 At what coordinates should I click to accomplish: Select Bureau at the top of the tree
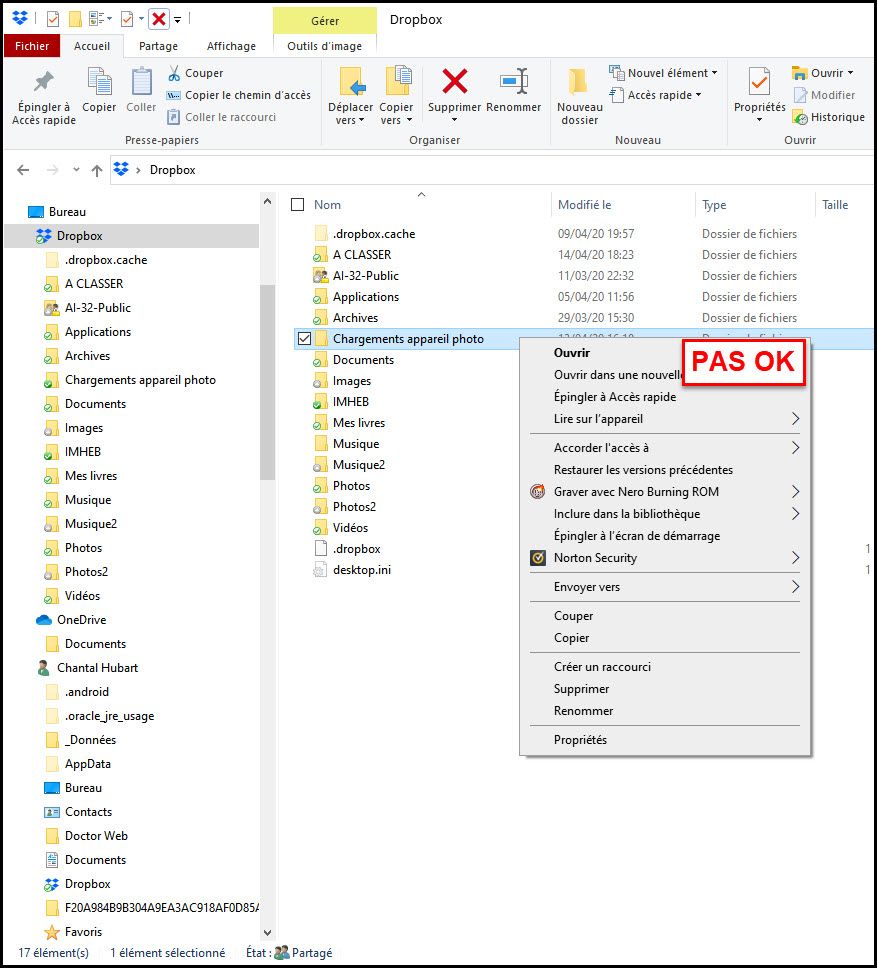pos(57,212)
